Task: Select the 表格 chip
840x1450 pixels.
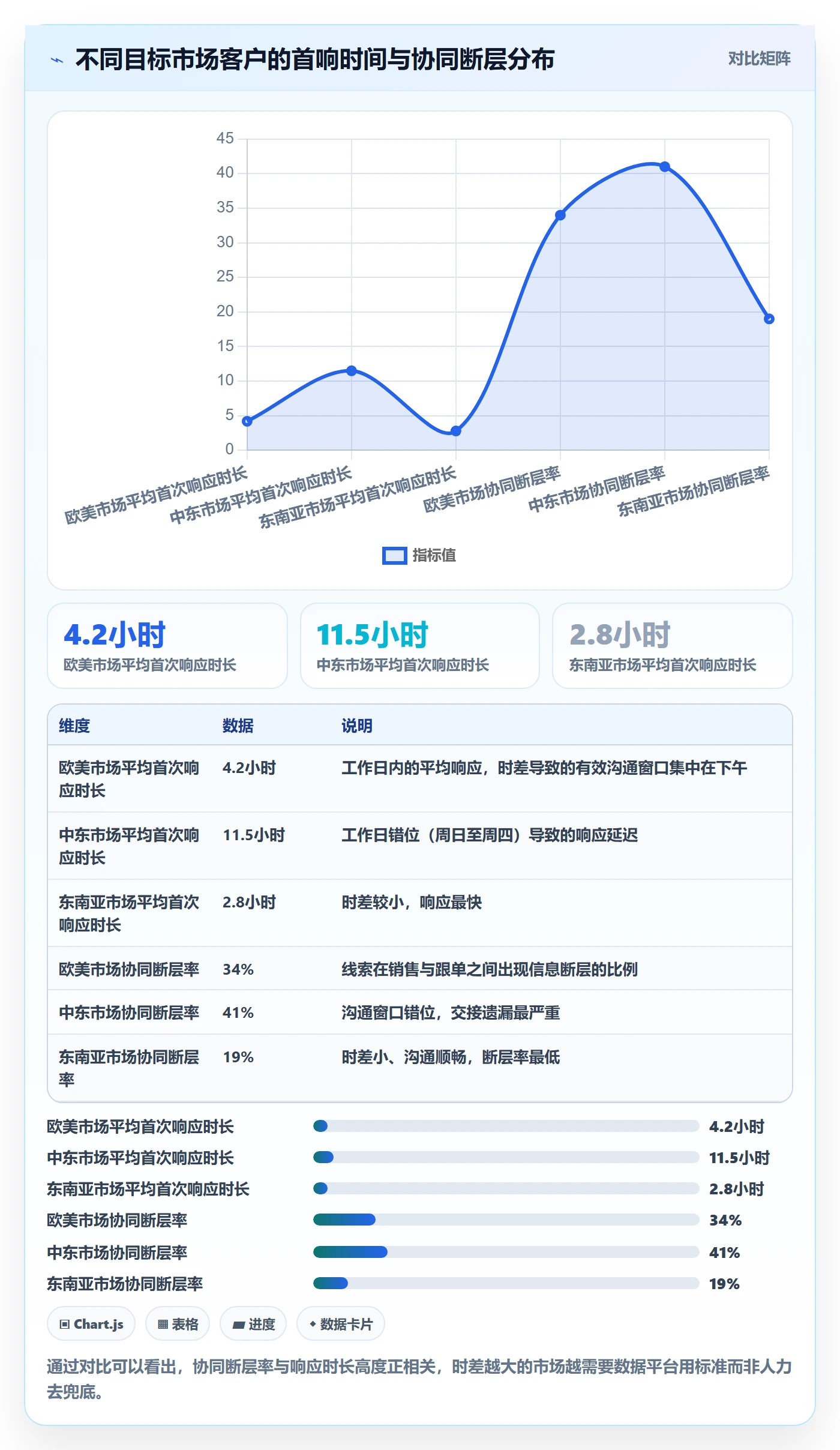Action: point(178,1324)
